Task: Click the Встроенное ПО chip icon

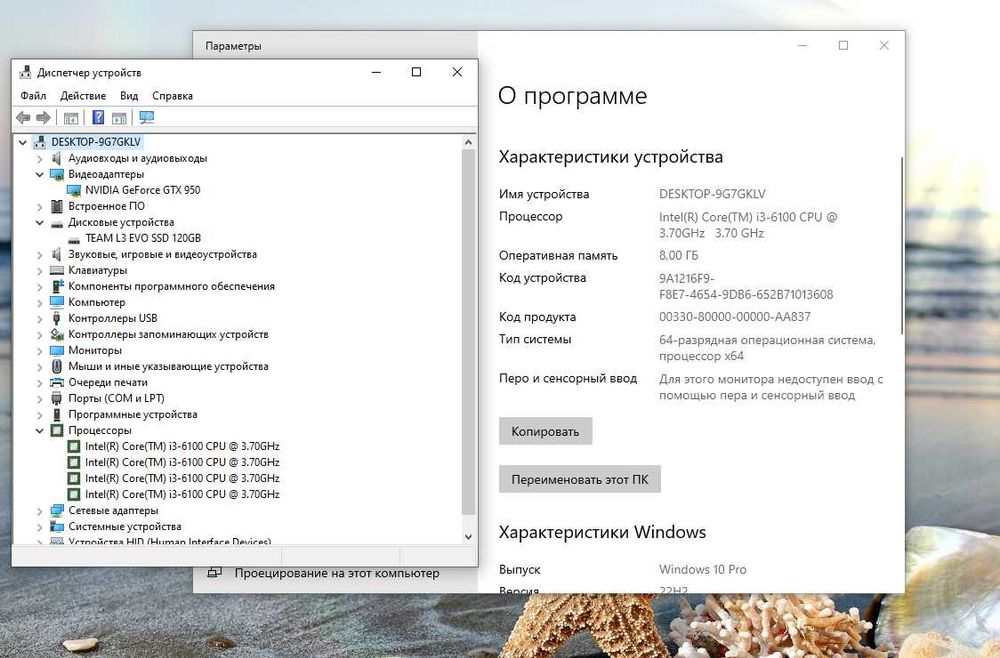Action: point(57,206)
